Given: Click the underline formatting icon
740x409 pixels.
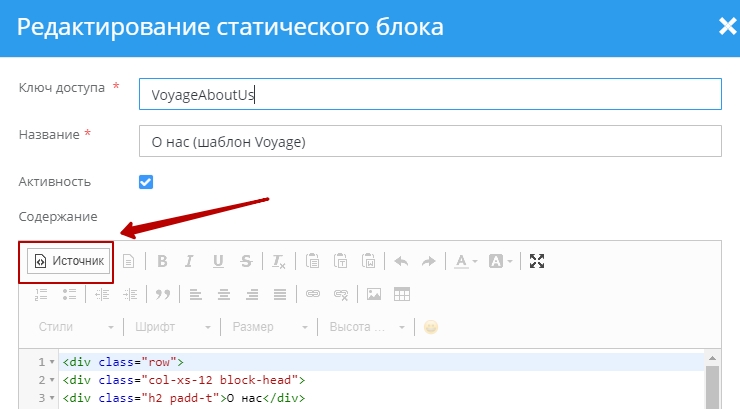Looking at the screenshot, I should (x=217, y=261).
